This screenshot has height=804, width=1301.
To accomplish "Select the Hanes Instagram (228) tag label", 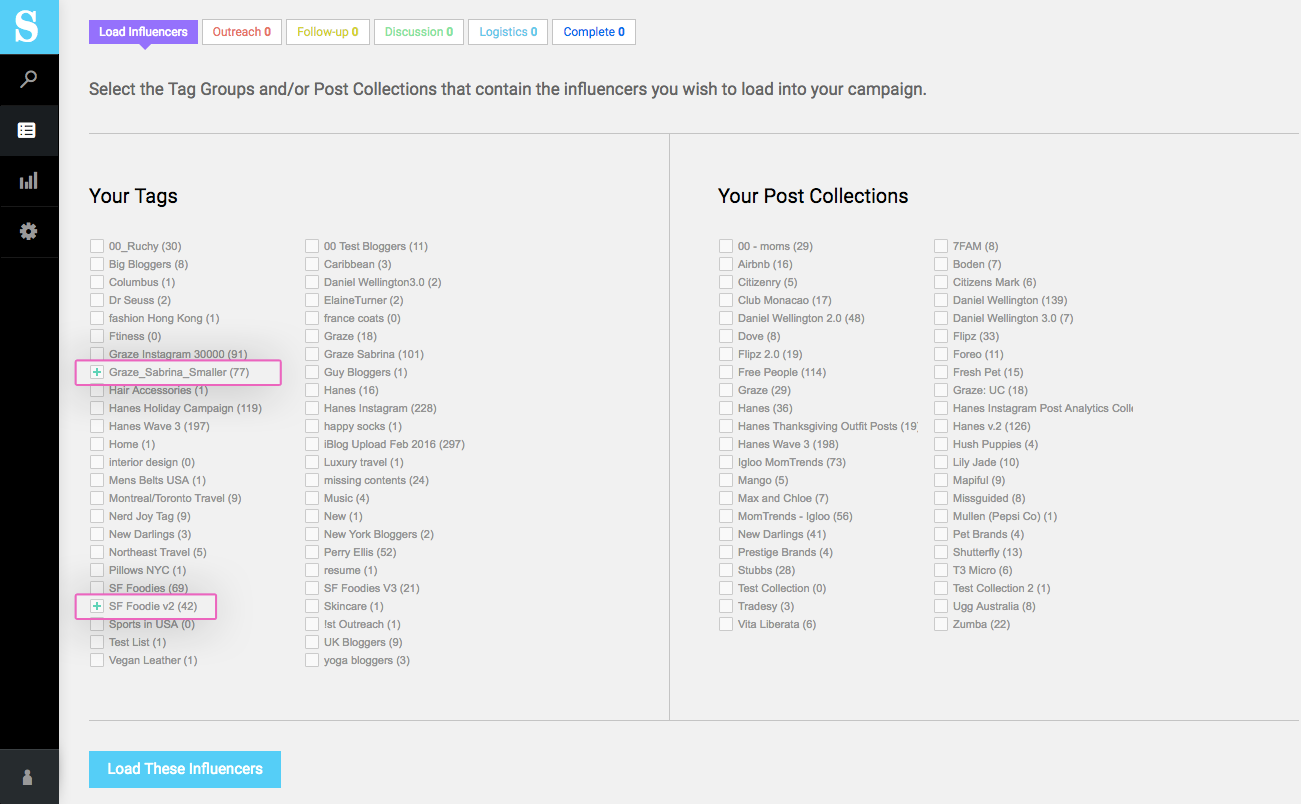I will [x=380, y=408].
